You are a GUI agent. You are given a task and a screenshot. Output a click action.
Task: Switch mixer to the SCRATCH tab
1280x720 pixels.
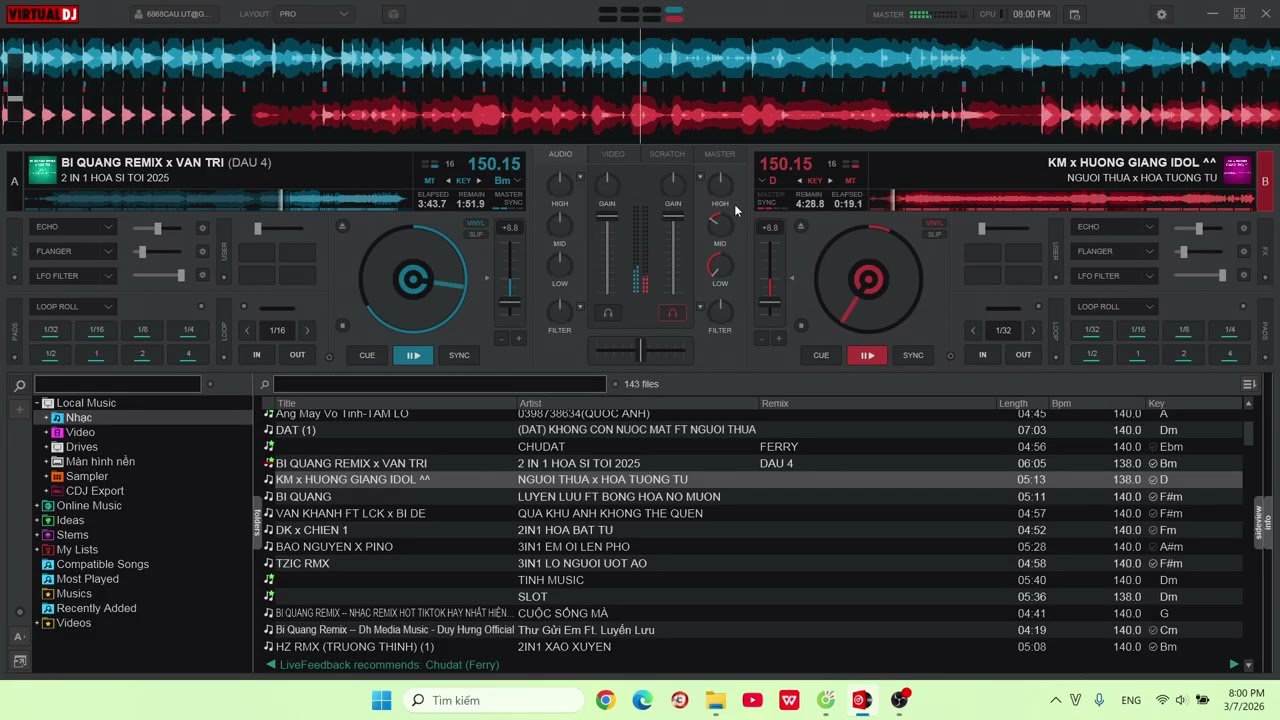click(667, 154)
